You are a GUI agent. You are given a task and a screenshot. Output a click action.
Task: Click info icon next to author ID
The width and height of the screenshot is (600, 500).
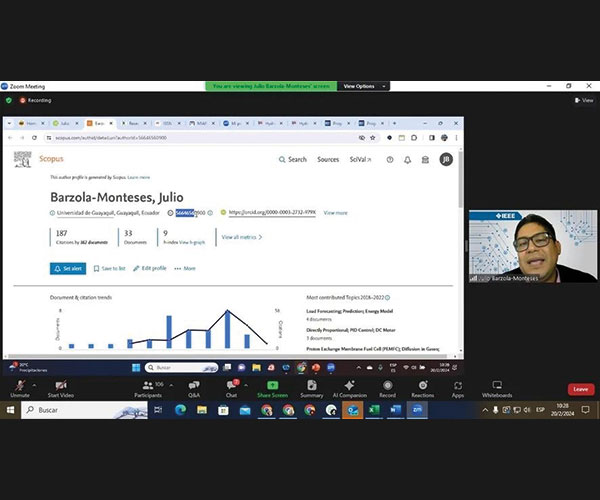pos(210,213)
